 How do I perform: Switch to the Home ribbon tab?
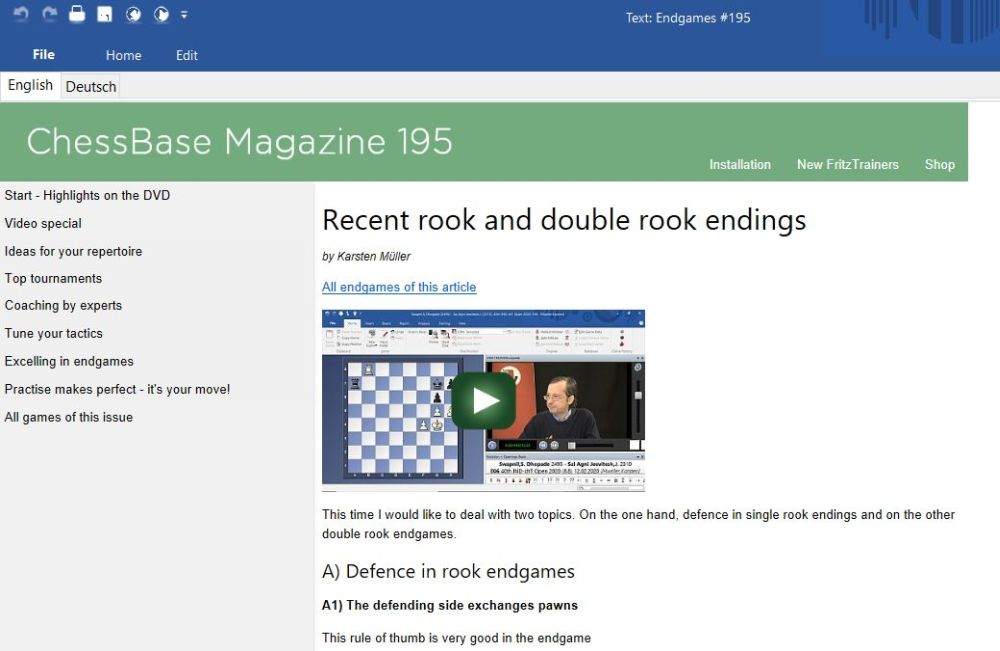point(123,55)
